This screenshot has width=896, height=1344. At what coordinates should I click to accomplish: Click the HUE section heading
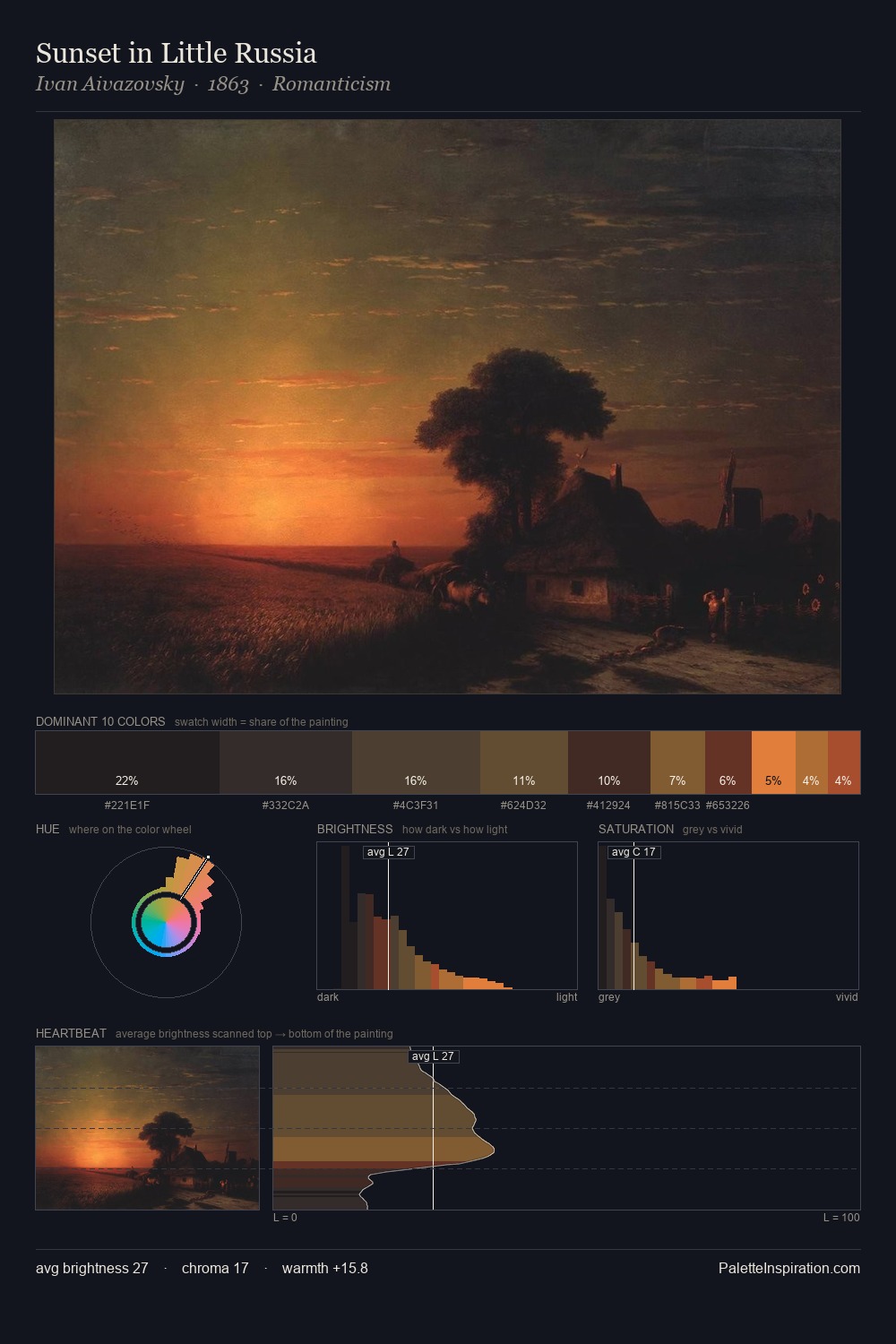click(x=47, y=829)
